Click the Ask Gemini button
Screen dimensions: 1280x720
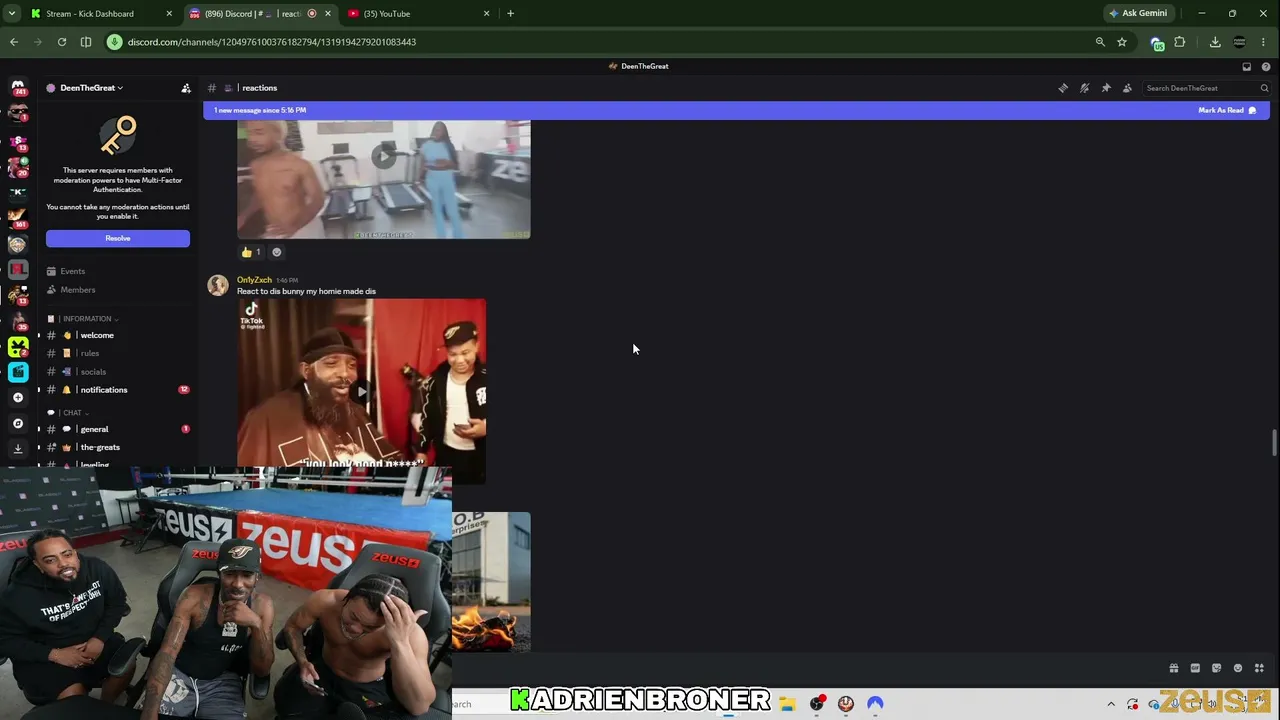pos(1138,14)
